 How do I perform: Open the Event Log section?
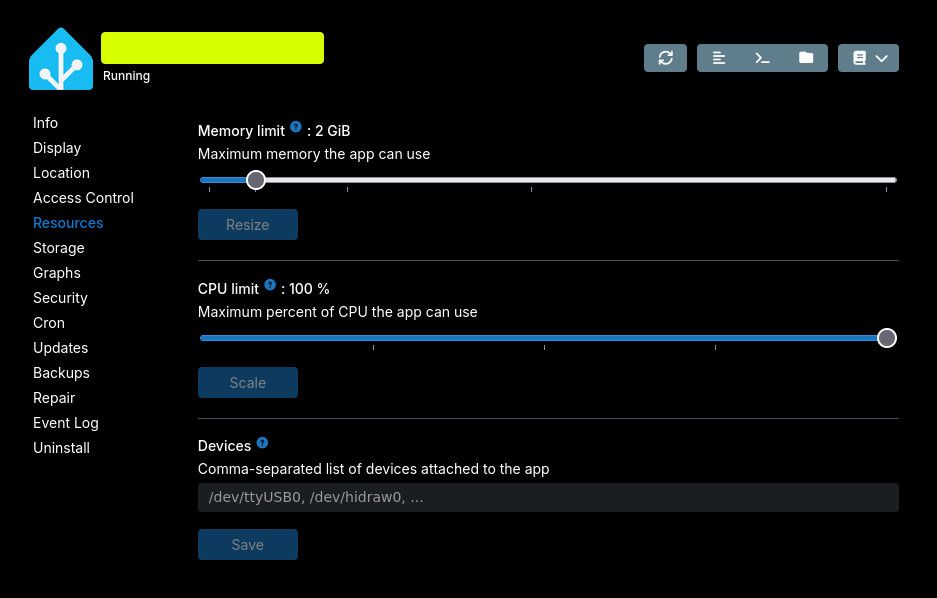pyautogui.click(x=65, y=423)
